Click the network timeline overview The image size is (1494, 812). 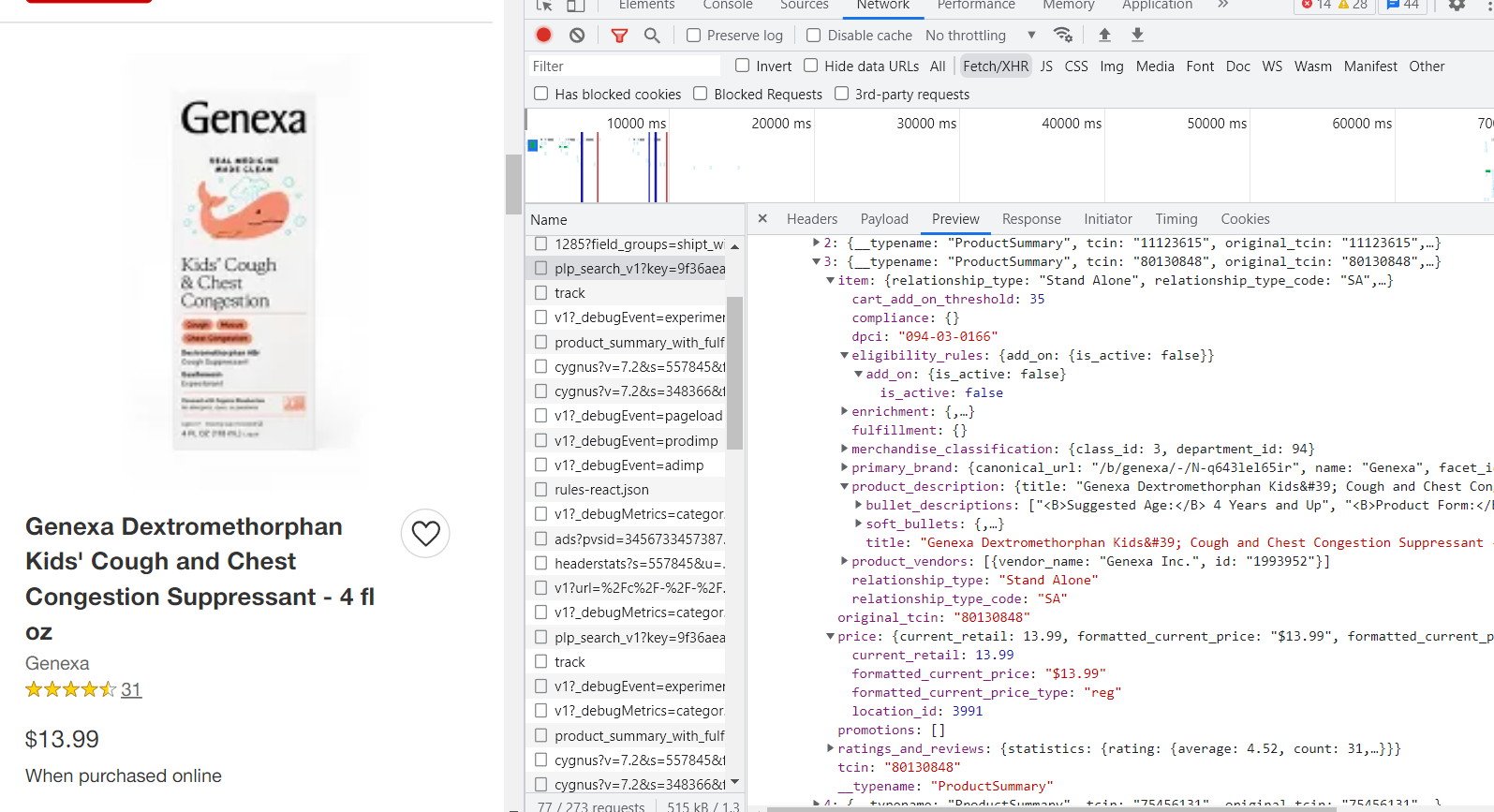tap(1010, 155)
